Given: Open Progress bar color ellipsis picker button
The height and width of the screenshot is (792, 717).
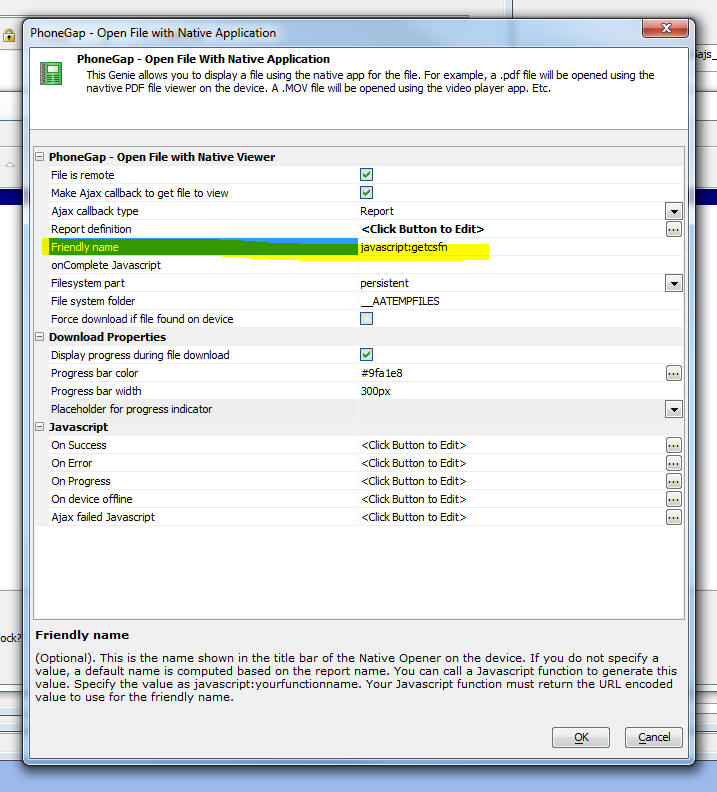Looking at the screenshot, I should pos(674,373).
